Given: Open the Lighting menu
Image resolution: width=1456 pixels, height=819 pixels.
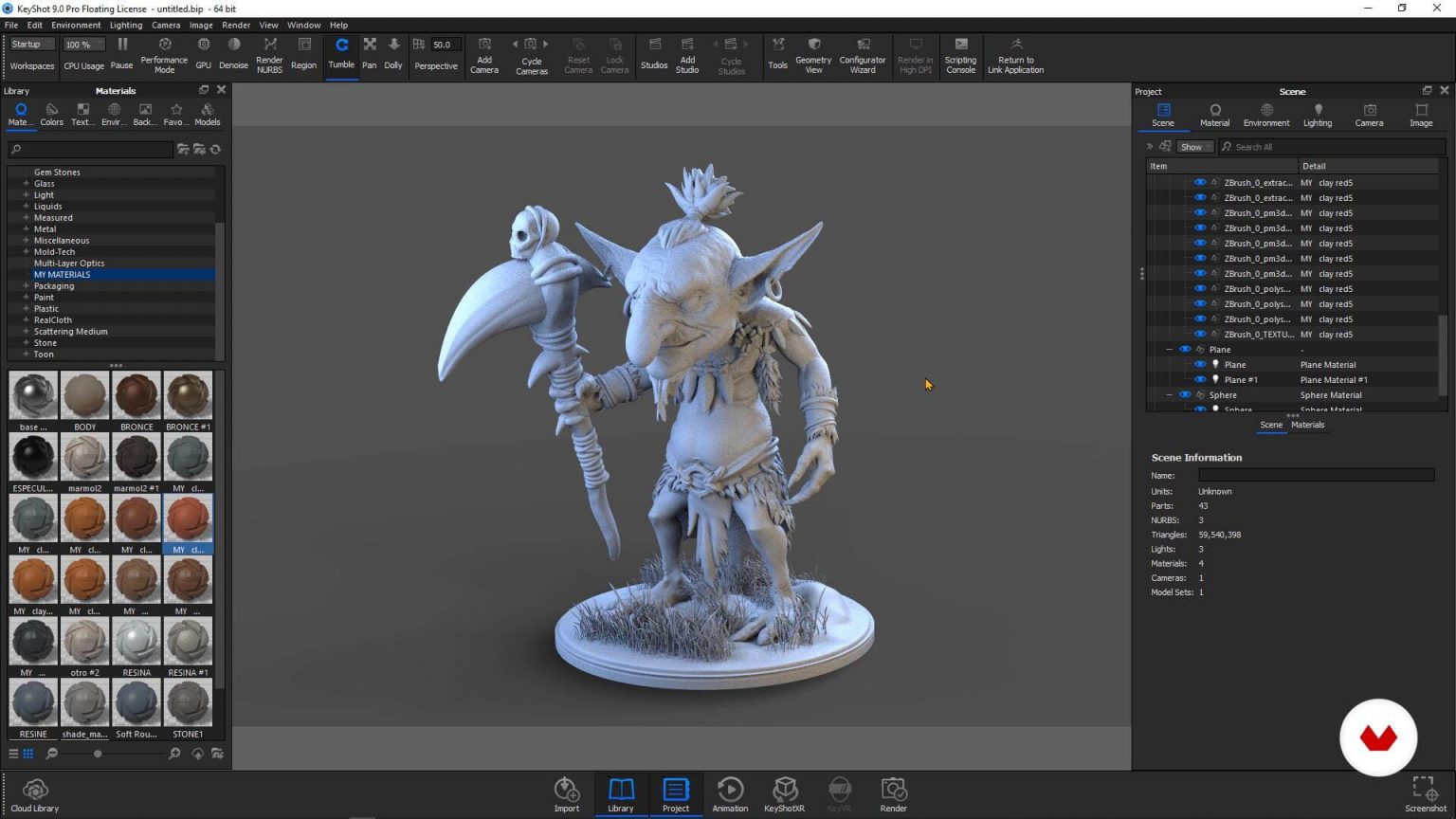Looking at the screenshot, I should (126, 25).
